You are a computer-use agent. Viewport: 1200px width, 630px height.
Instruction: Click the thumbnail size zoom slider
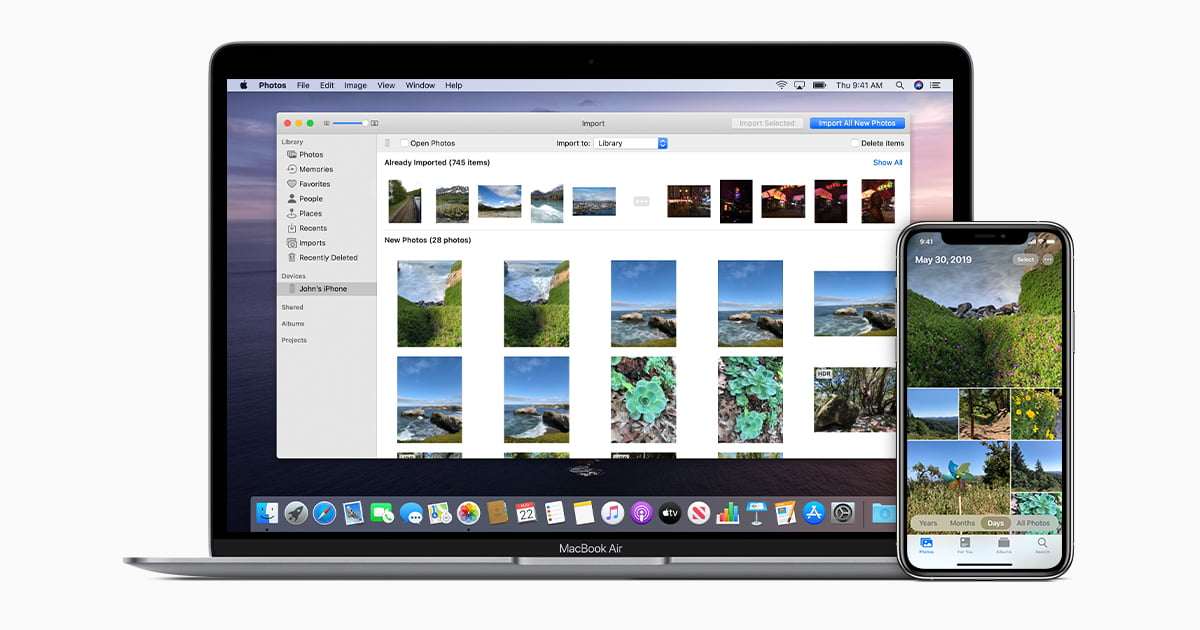click(350, 123)
